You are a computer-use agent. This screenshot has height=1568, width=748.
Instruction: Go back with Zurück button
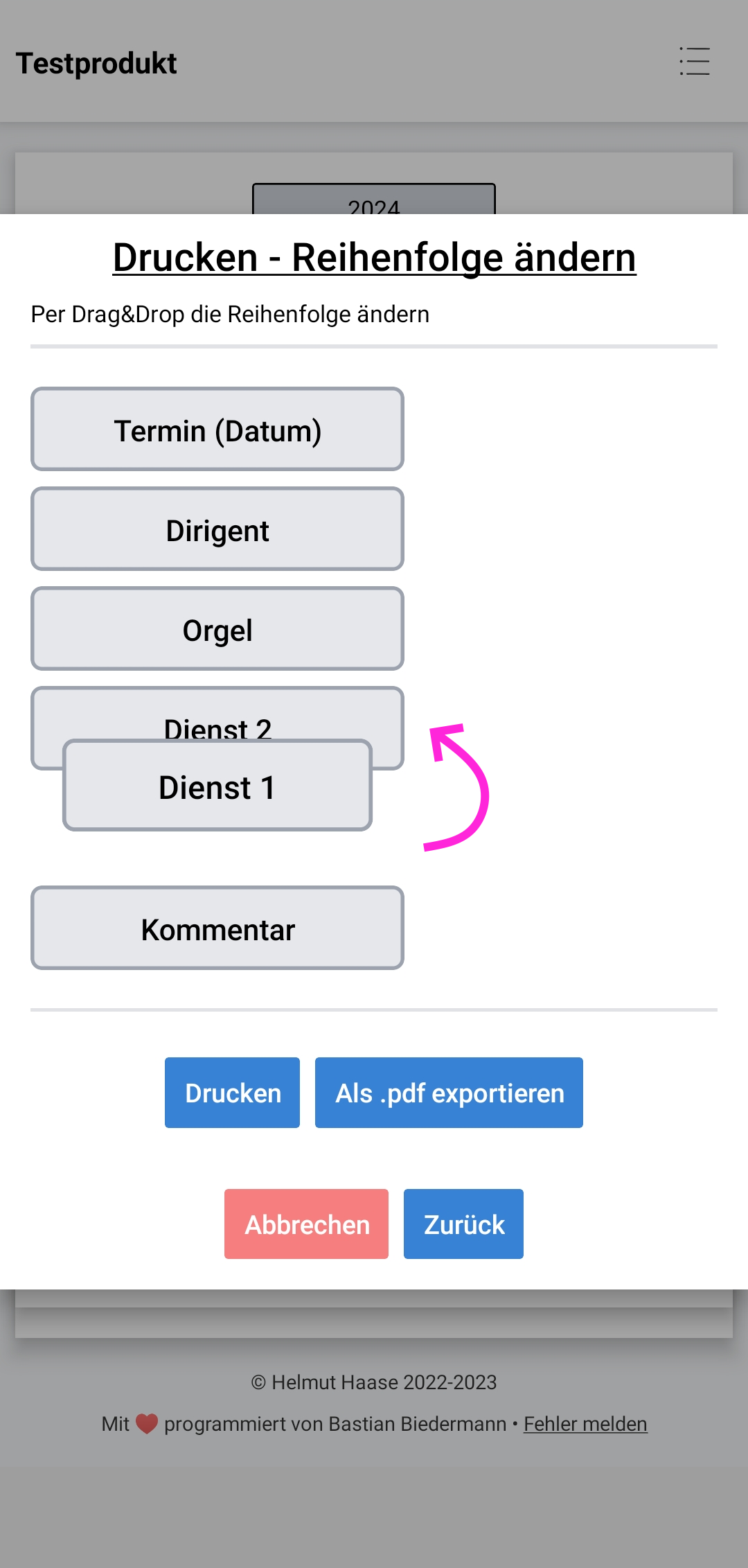pyautogui.click(x=463, y=1224)
